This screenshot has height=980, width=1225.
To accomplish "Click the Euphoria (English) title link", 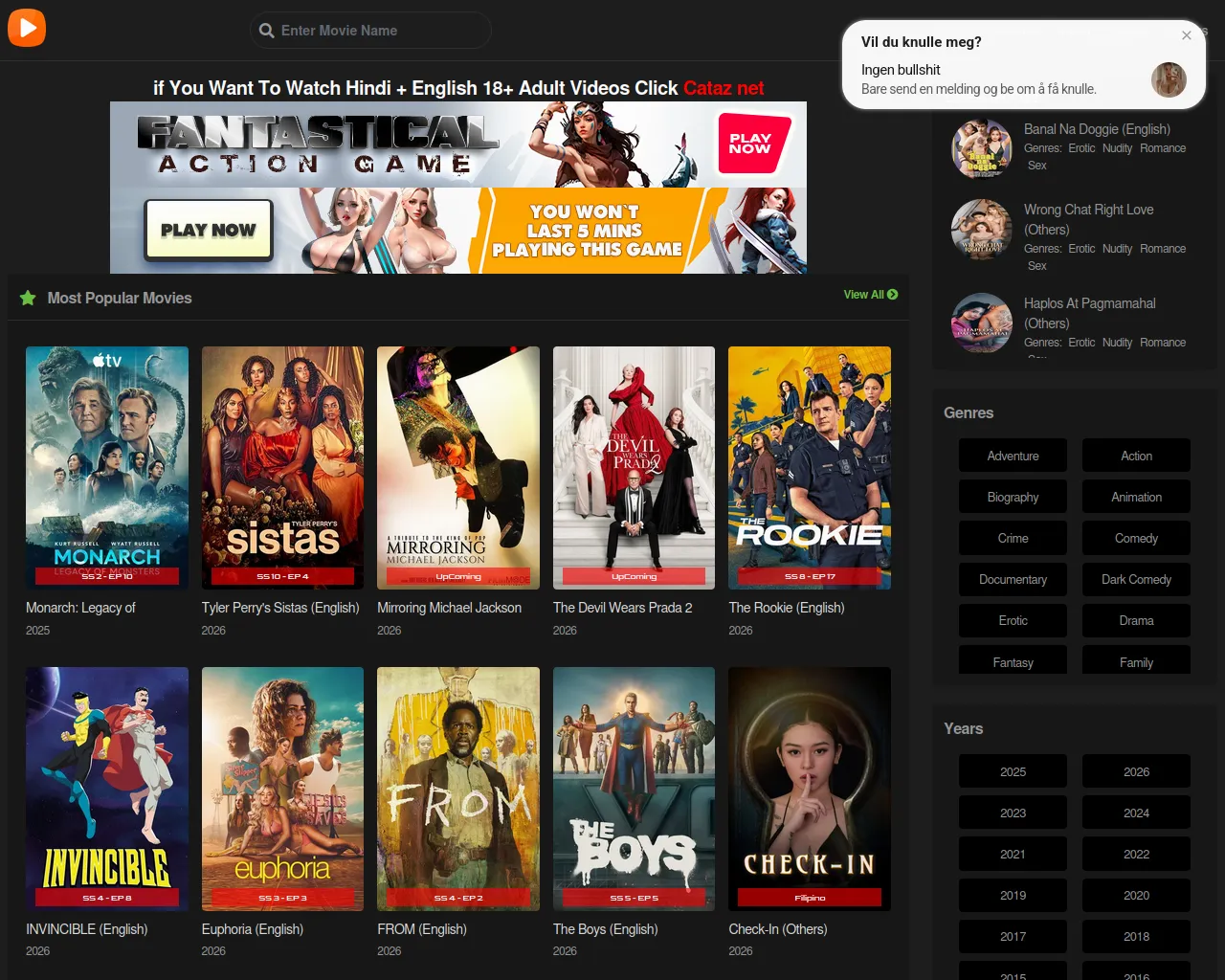I will (x=253, y=929).
